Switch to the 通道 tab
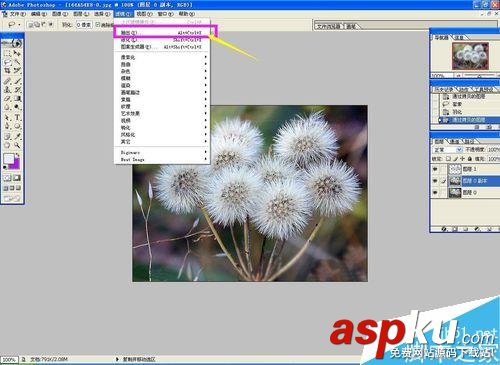500x365 pixels. point(455,141)
